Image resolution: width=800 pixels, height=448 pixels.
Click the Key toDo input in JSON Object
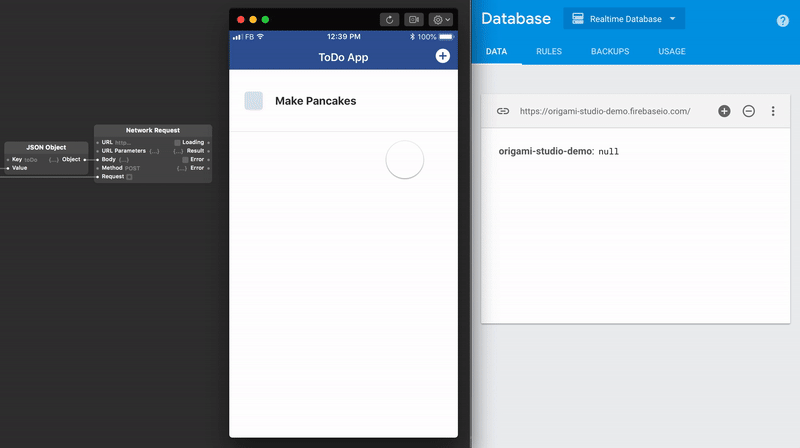(31, 160)
